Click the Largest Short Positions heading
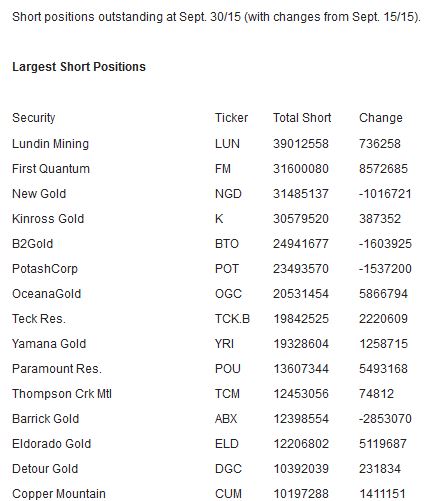Image resolution: width=426 pixels, height=501 pixels. (79, 67)
